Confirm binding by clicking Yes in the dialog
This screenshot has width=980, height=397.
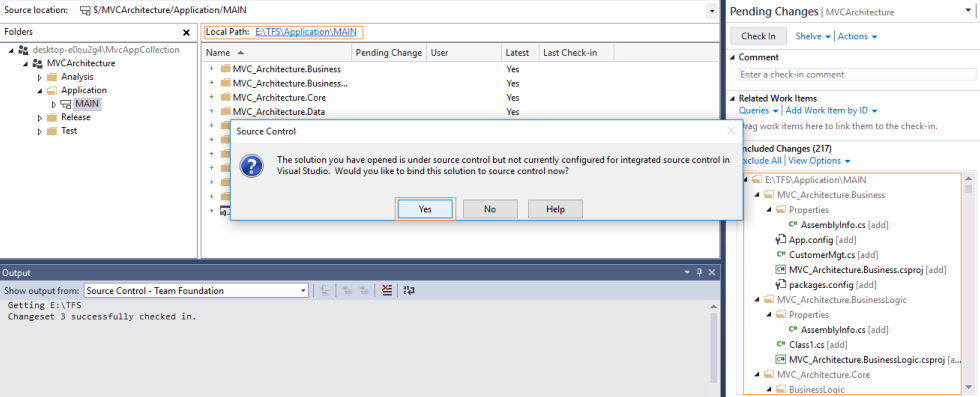(425, 209)
